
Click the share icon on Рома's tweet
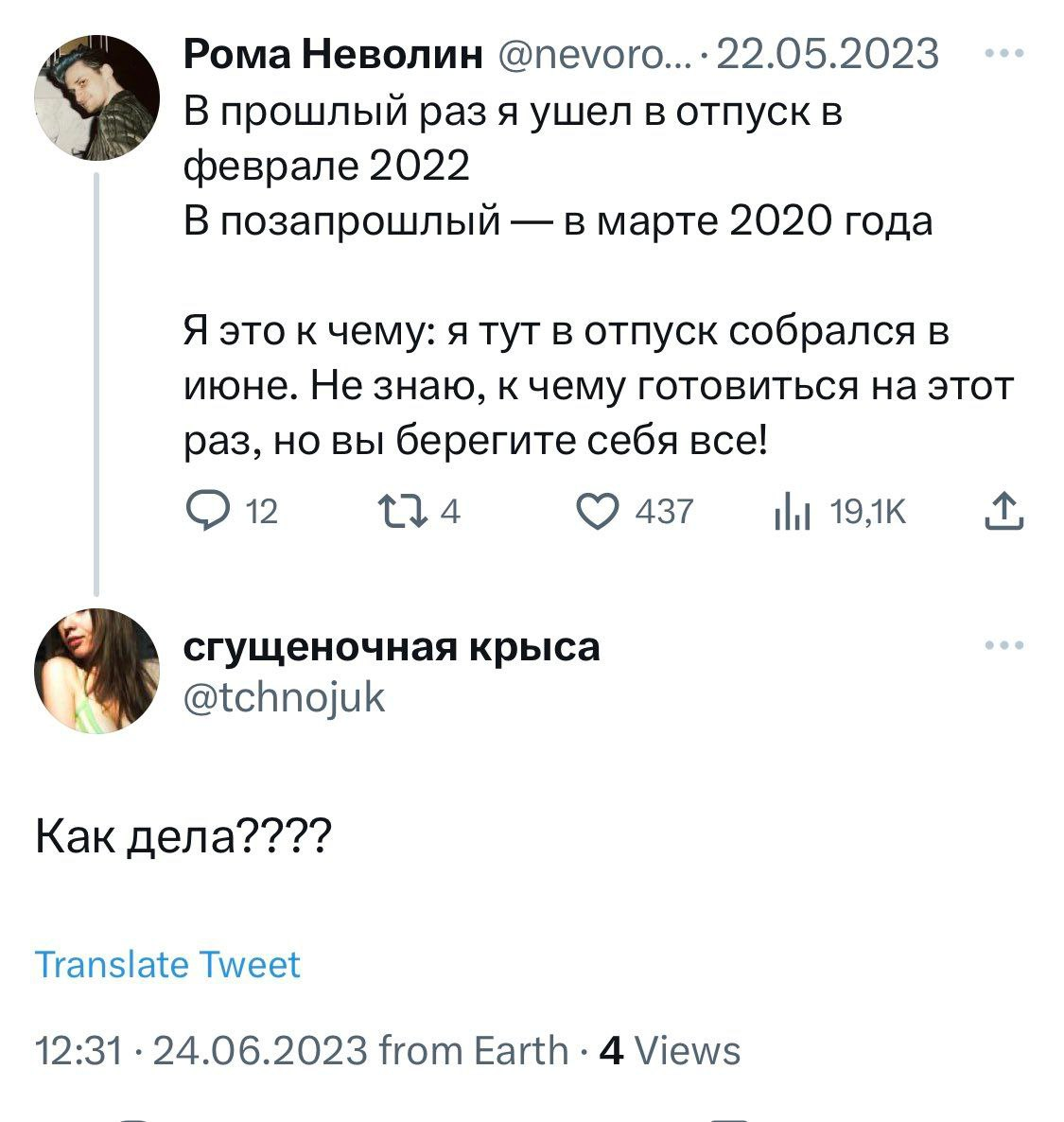click(1003, 512)
